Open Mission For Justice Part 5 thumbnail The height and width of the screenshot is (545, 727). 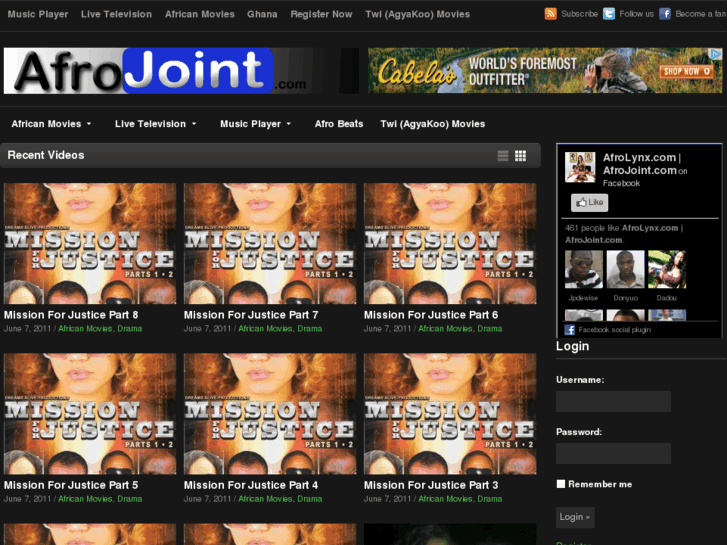click(90, 414)
